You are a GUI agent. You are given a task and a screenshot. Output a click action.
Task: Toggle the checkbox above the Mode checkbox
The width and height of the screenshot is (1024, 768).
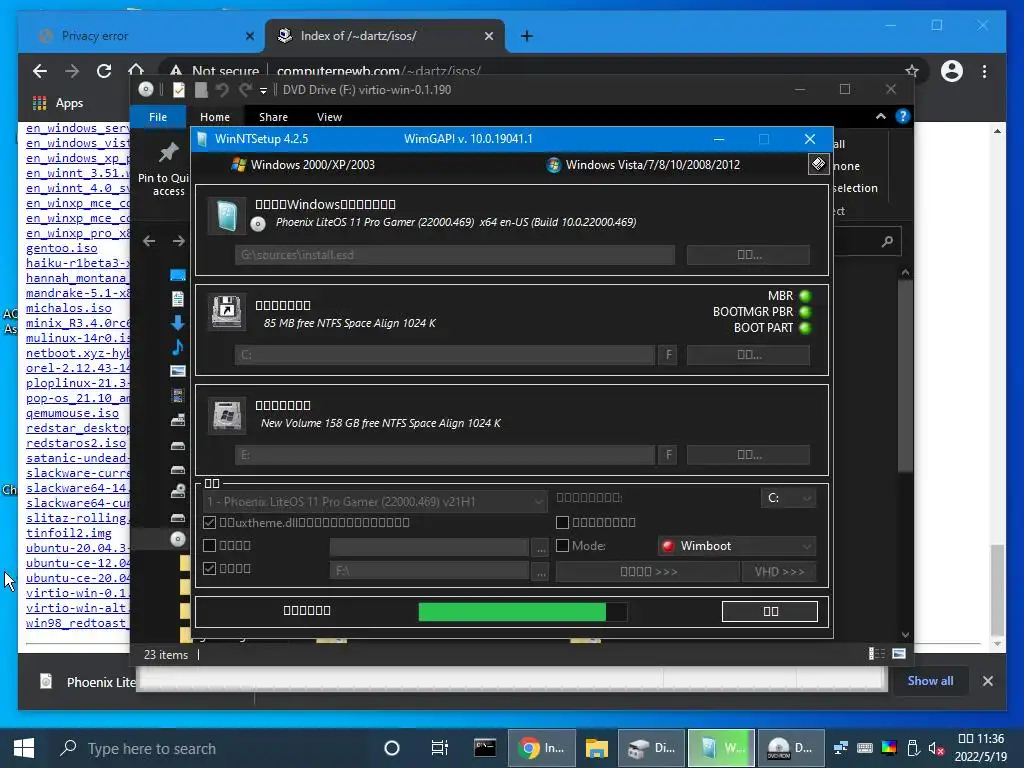tap(562, 522)
